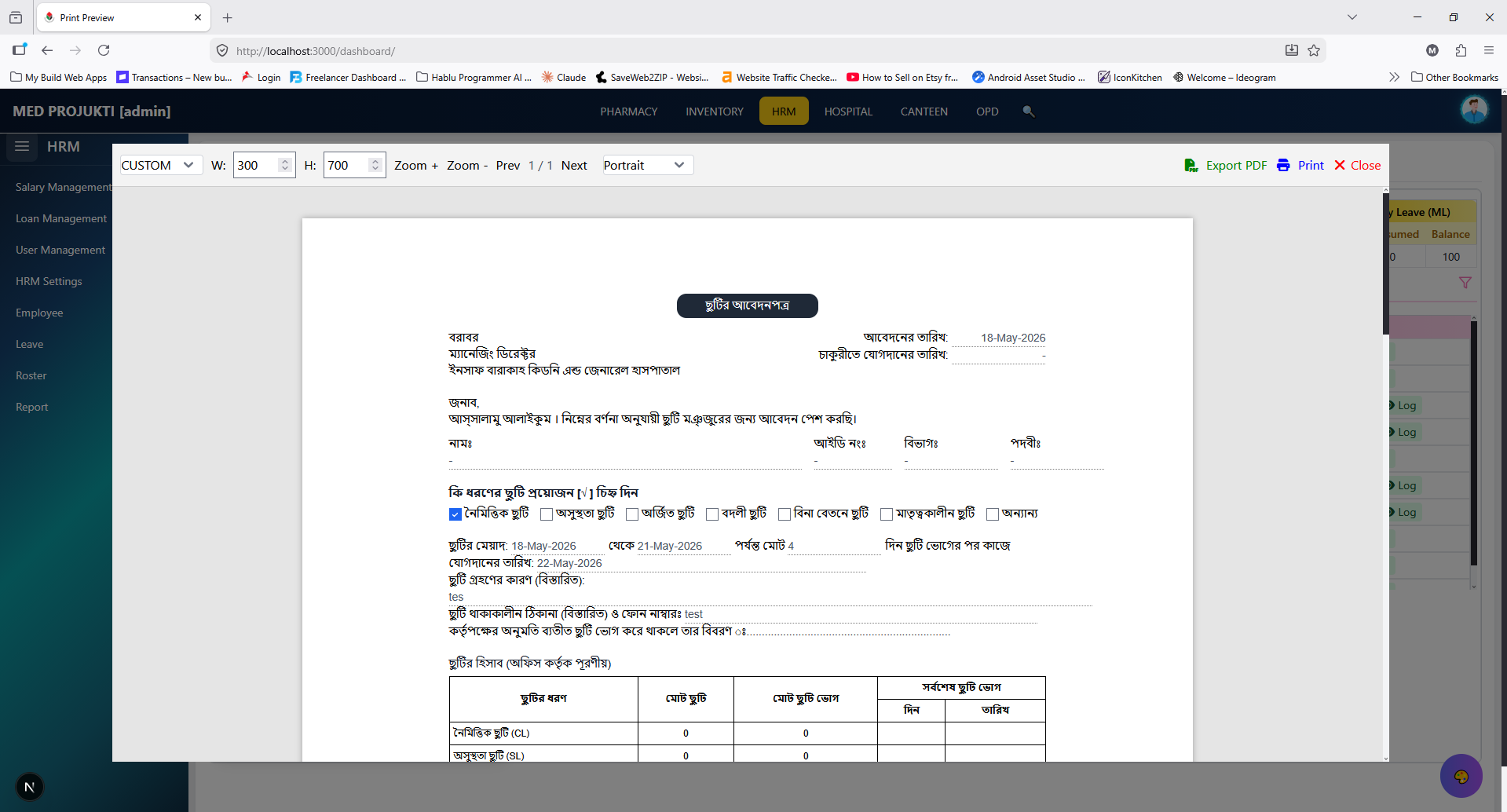This screenshot has height=812, width=1507.
Task: Click the Export PDF label
Action: 1237,165
